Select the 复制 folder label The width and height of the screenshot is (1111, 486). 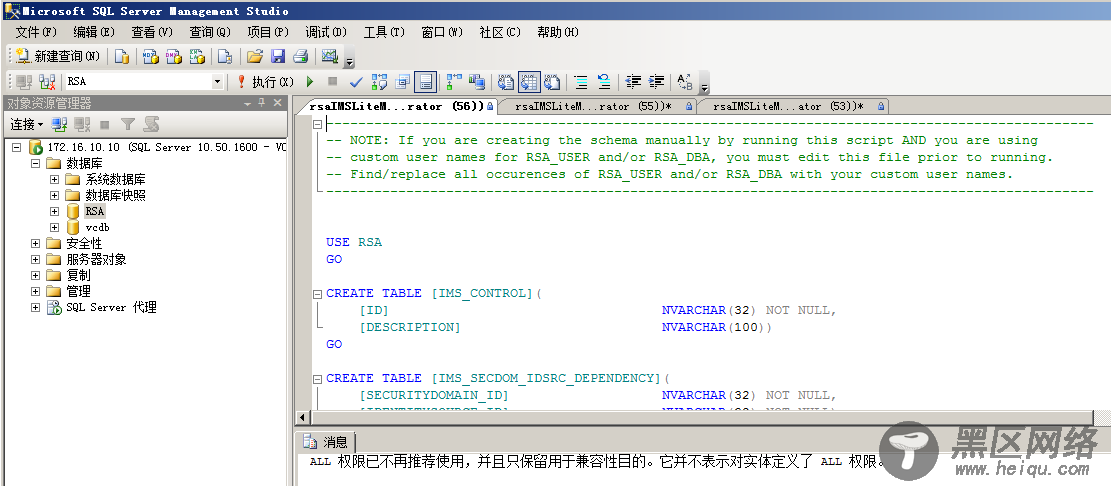click(79, 275)
